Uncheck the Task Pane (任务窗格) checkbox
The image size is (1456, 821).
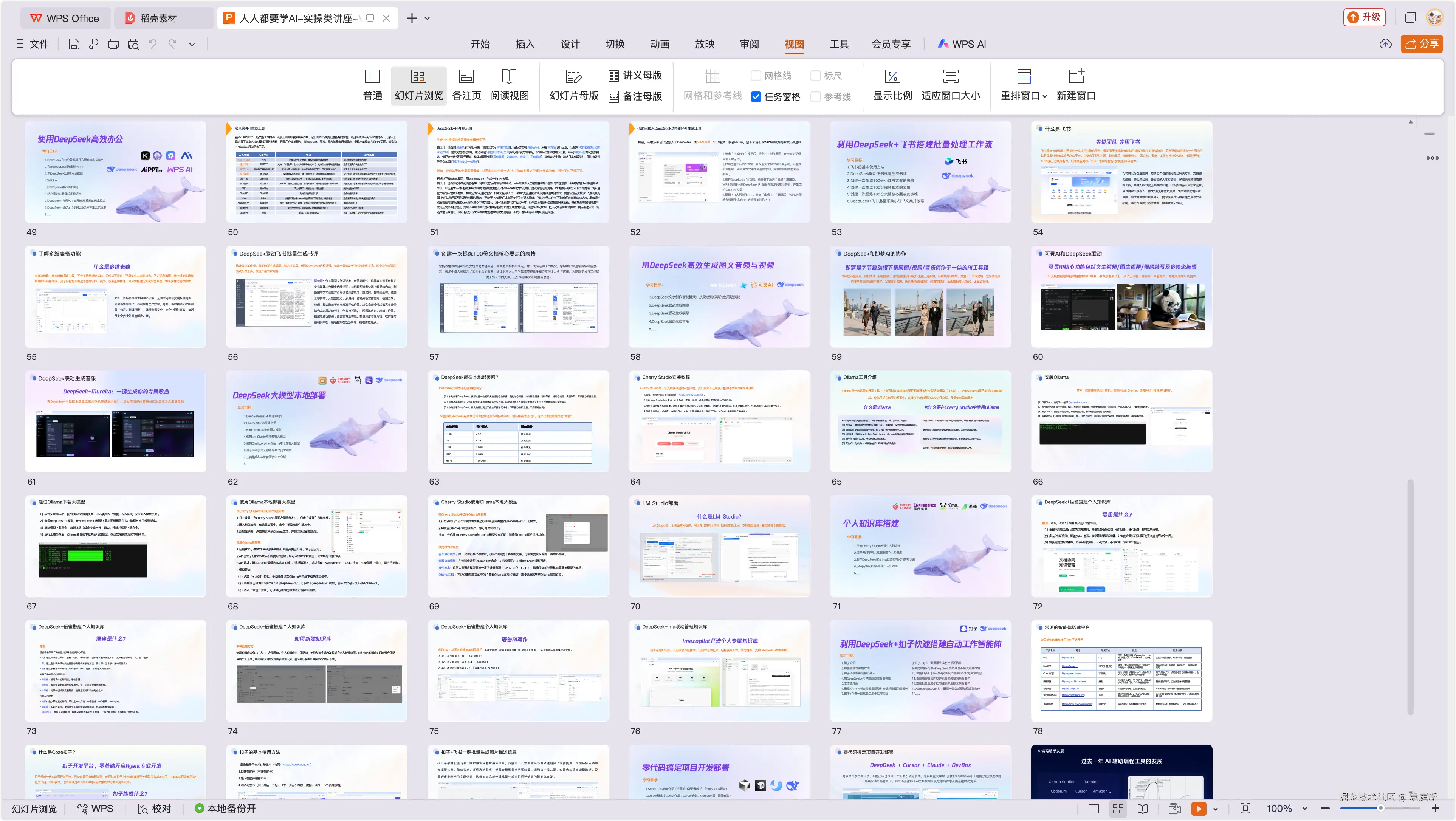click(756, 97)
